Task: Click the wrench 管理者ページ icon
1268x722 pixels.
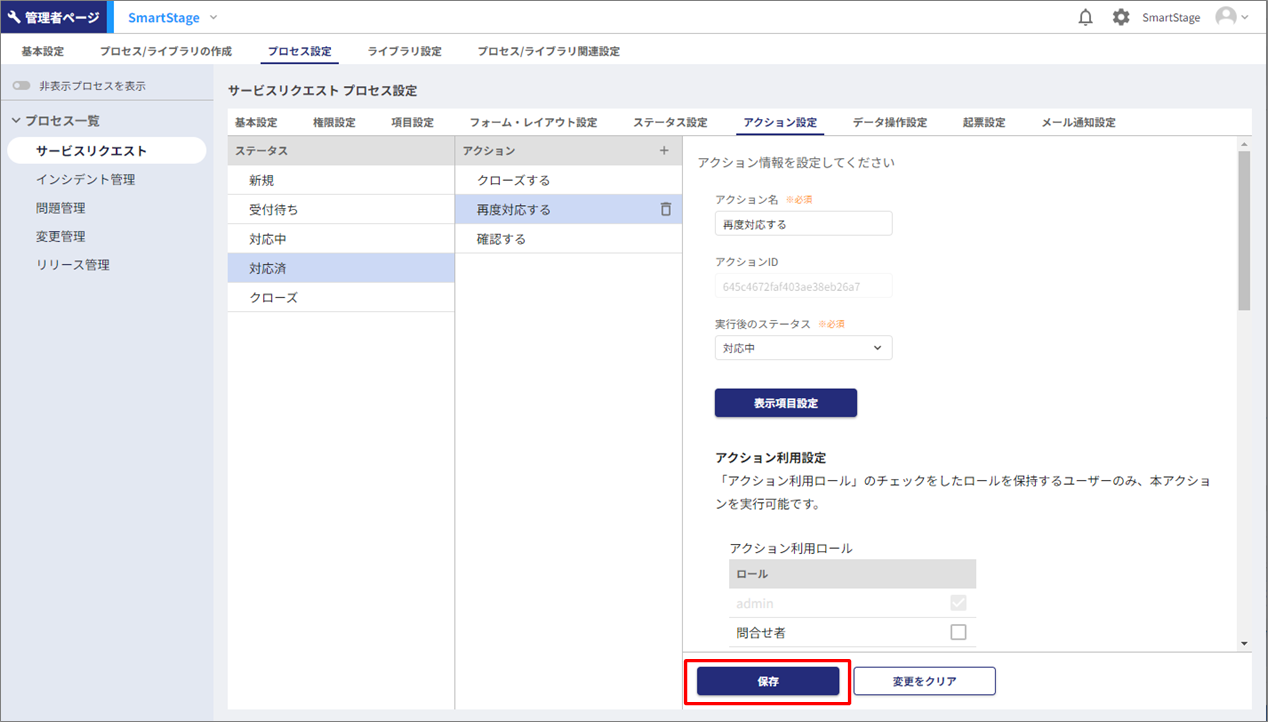Action: (14, 18)
